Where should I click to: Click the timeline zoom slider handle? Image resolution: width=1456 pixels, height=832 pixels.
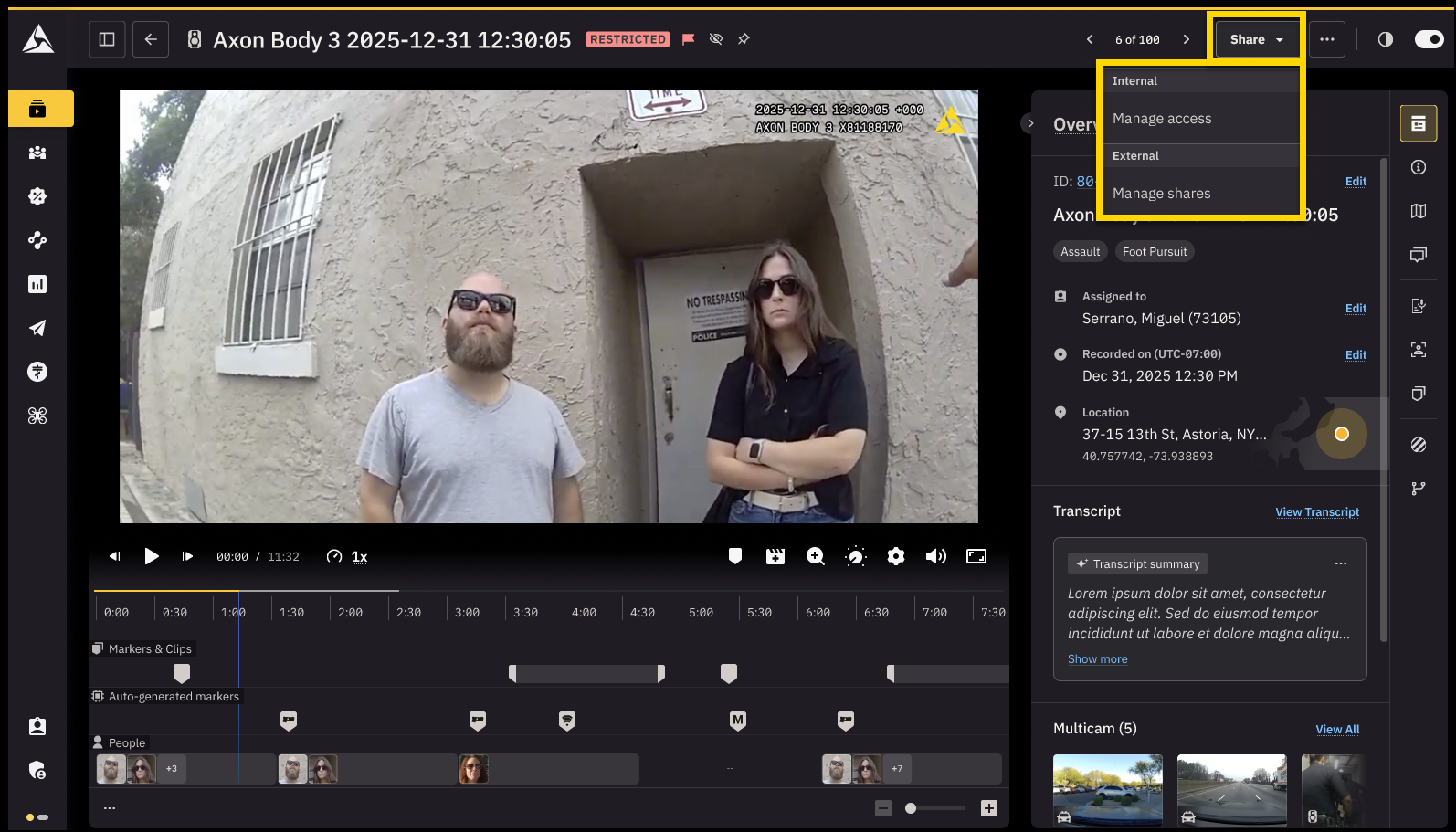tap(910, 808)
